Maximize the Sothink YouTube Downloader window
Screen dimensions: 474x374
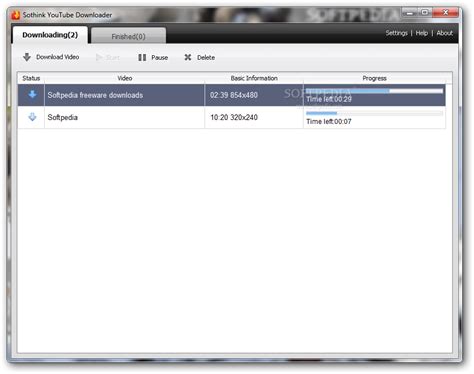[x=425, y=13]
